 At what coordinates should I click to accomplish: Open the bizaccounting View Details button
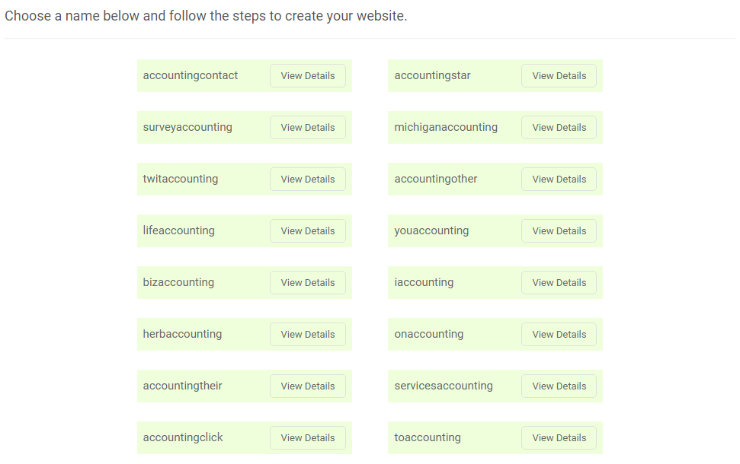pos(307,283)
